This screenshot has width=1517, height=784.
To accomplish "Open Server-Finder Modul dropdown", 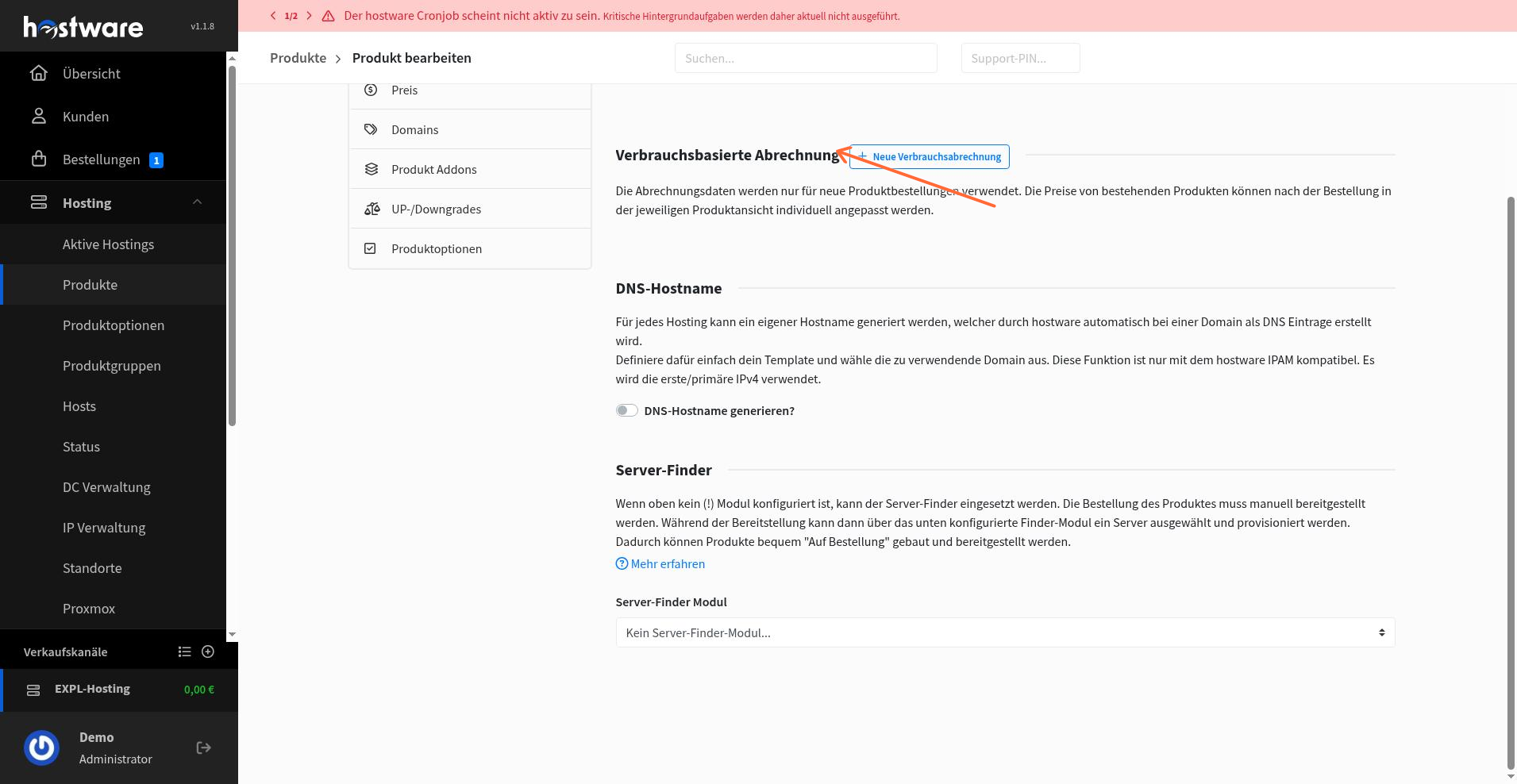I will tap(1005, 632).
